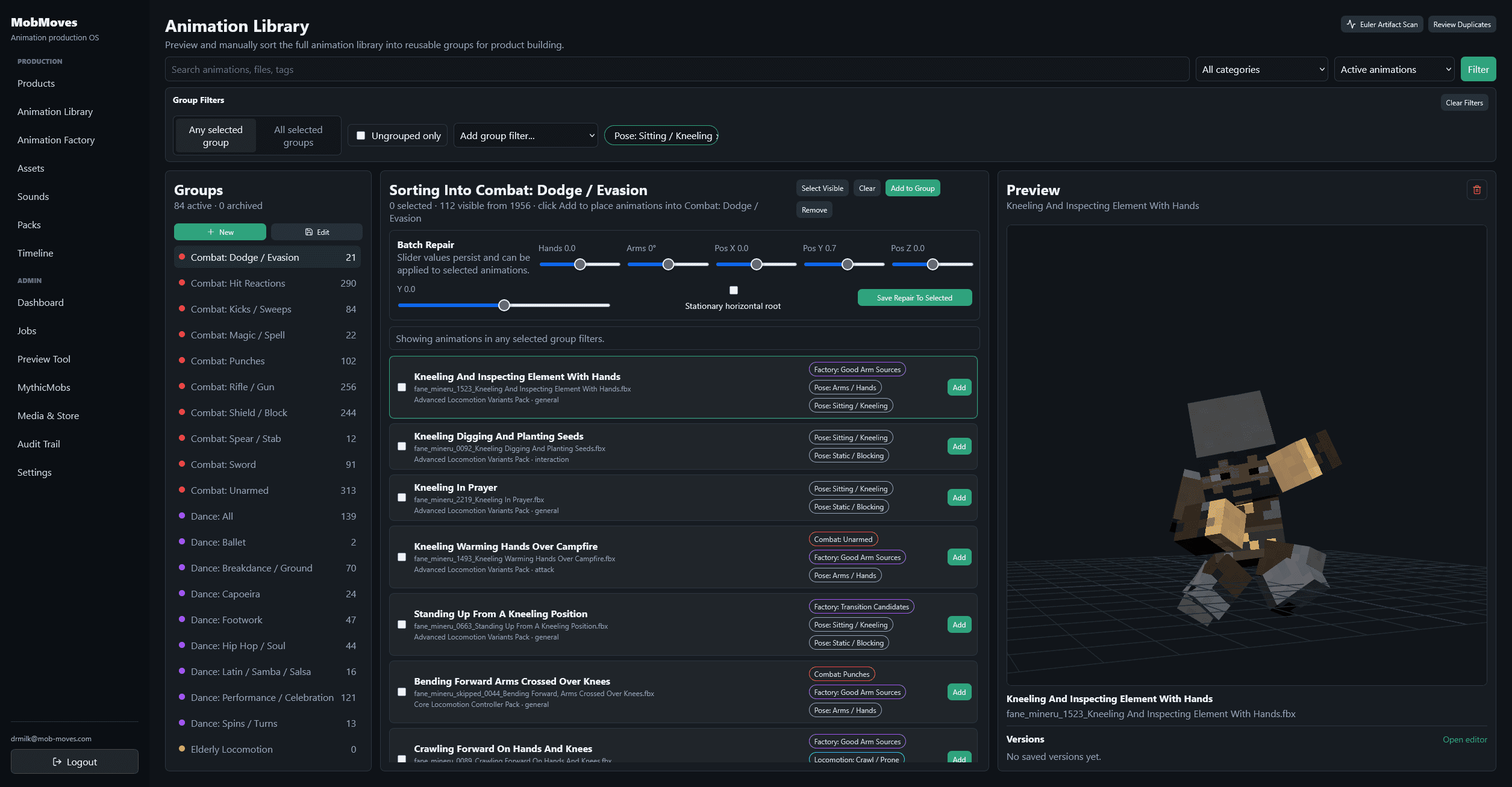1512x787 pixels.
Task: Open the Add group filter dropdown
Action: click(525, 135)
